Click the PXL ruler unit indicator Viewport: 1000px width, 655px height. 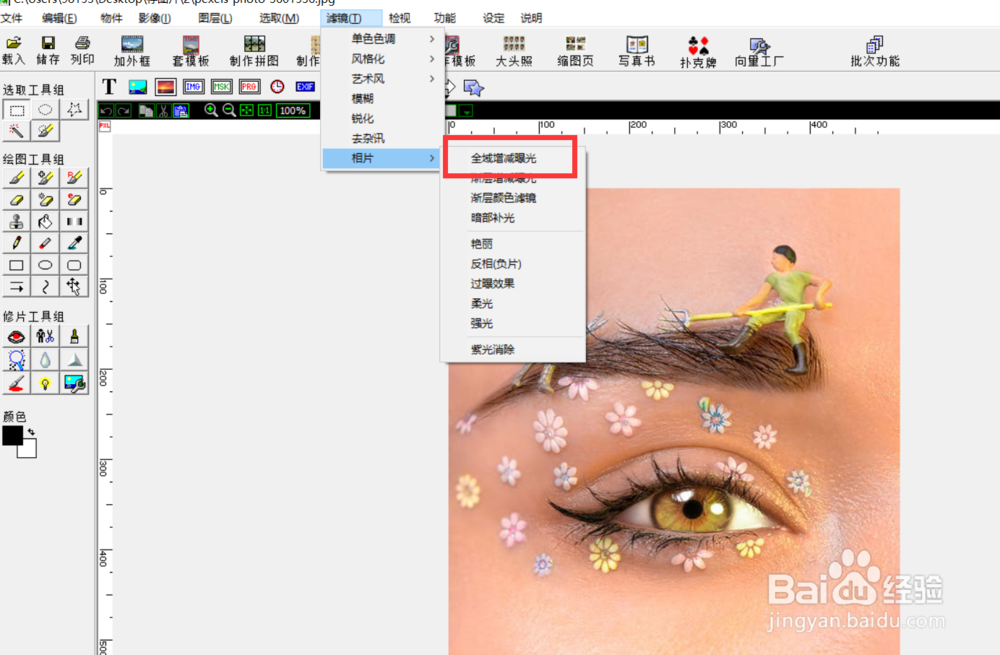[105, 126]
